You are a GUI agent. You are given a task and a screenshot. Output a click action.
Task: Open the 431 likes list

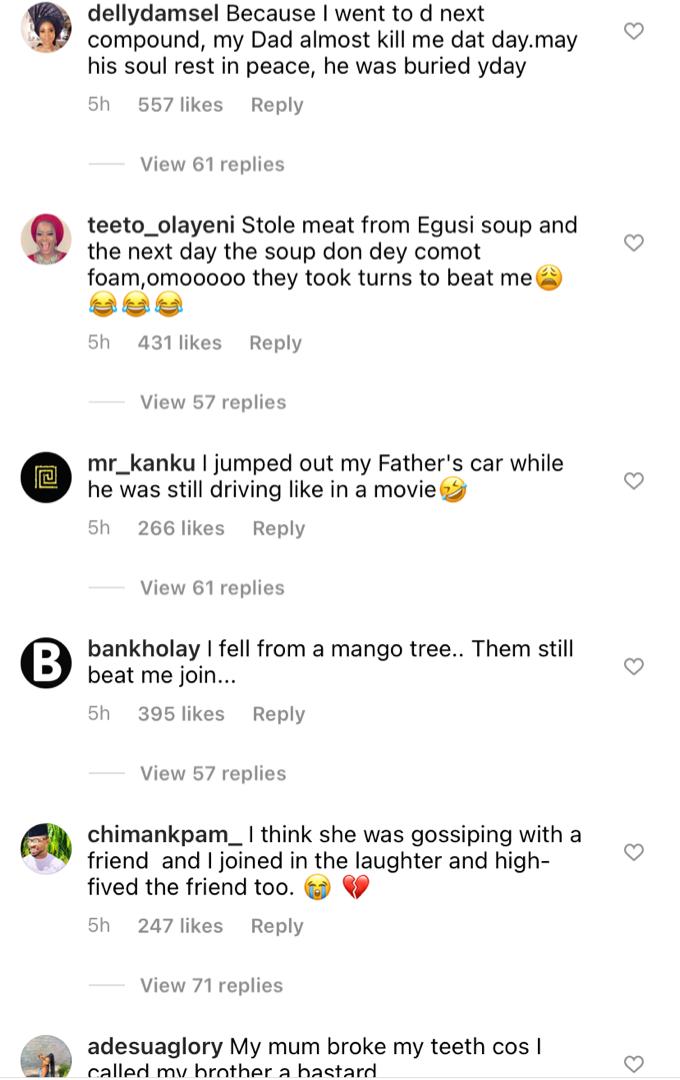coord(180,343)
